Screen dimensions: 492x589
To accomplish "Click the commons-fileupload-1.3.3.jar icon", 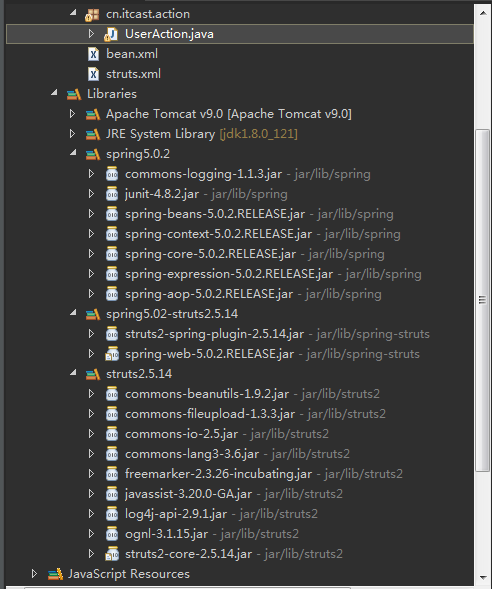I will [112, 414].
